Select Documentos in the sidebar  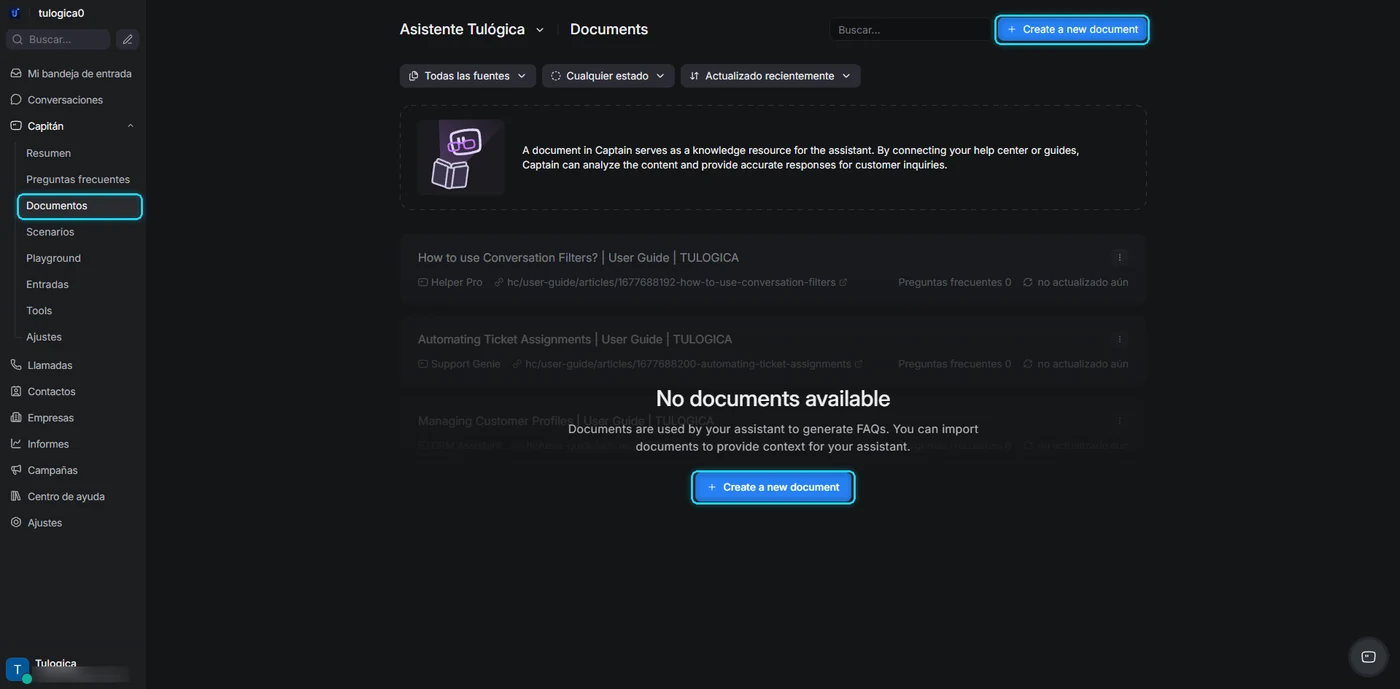click(x=79, y=206)
